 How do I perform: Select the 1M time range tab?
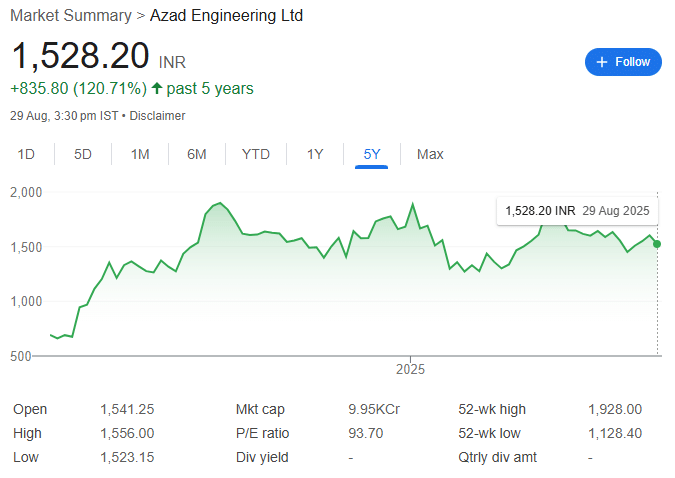[x=140, y=154]
